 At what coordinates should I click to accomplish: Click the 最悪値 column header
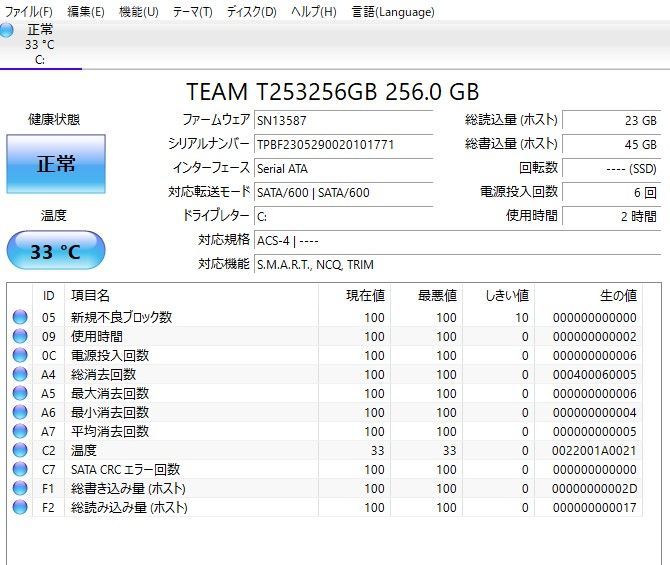(x=426, y=295)
